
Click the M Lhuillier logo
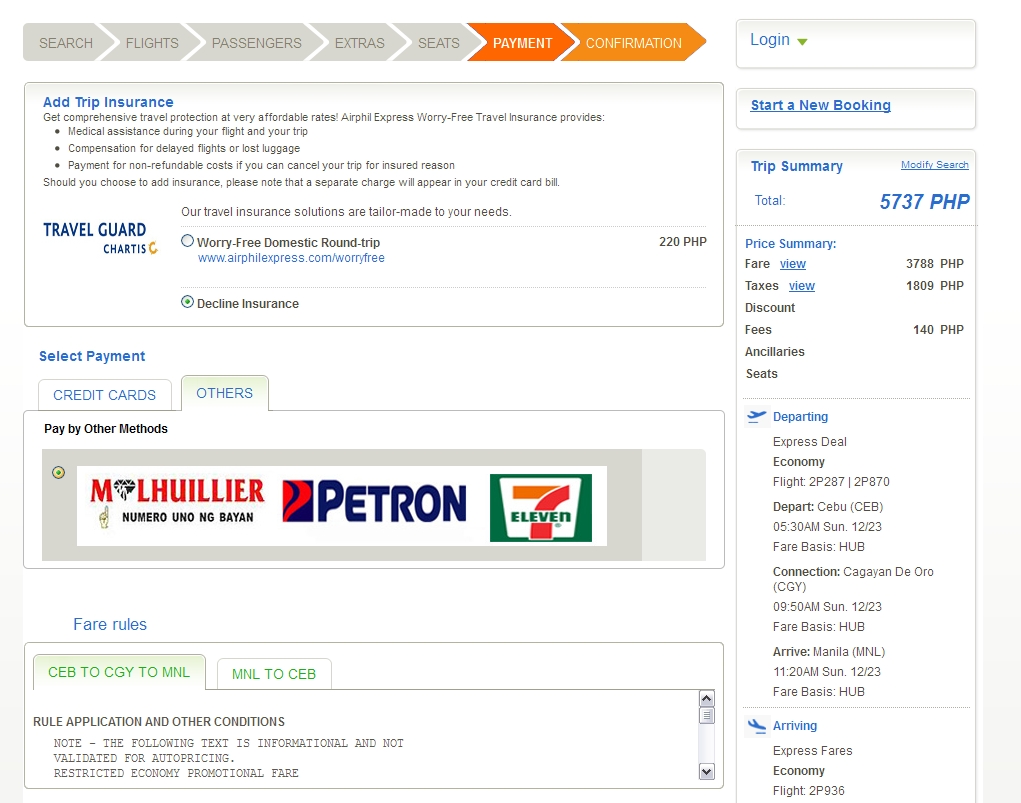coord(178,503)
